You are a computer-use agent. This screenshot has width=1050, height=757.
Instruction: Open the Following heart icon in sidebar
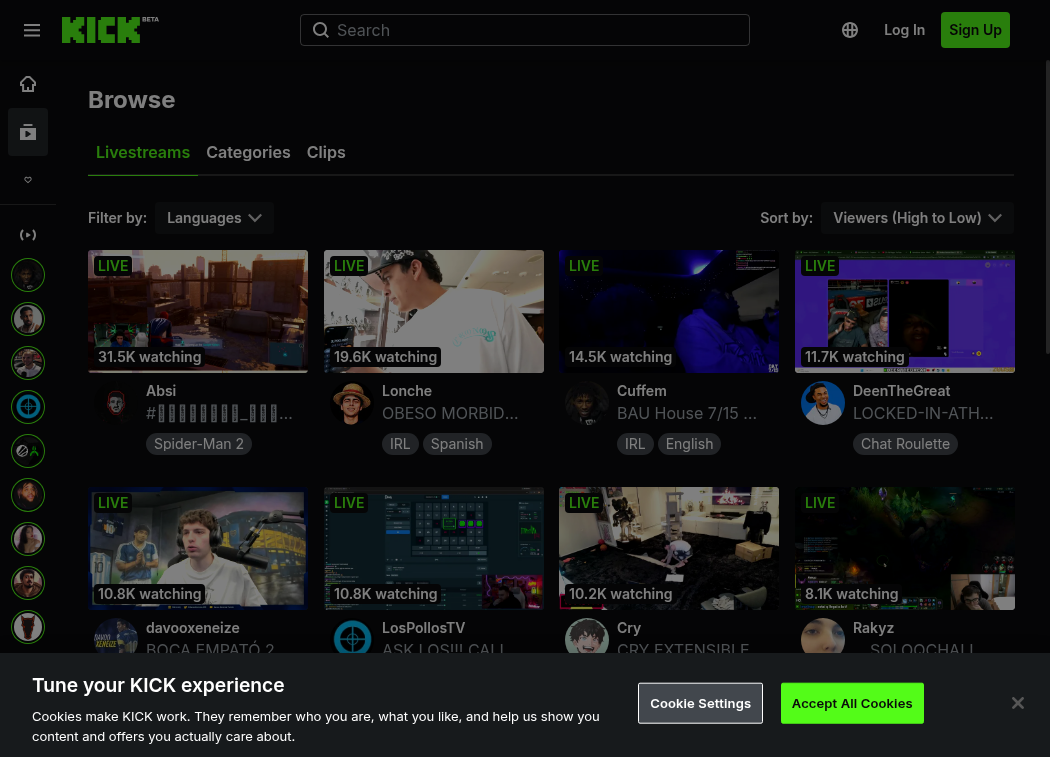(x=28, y=180)
